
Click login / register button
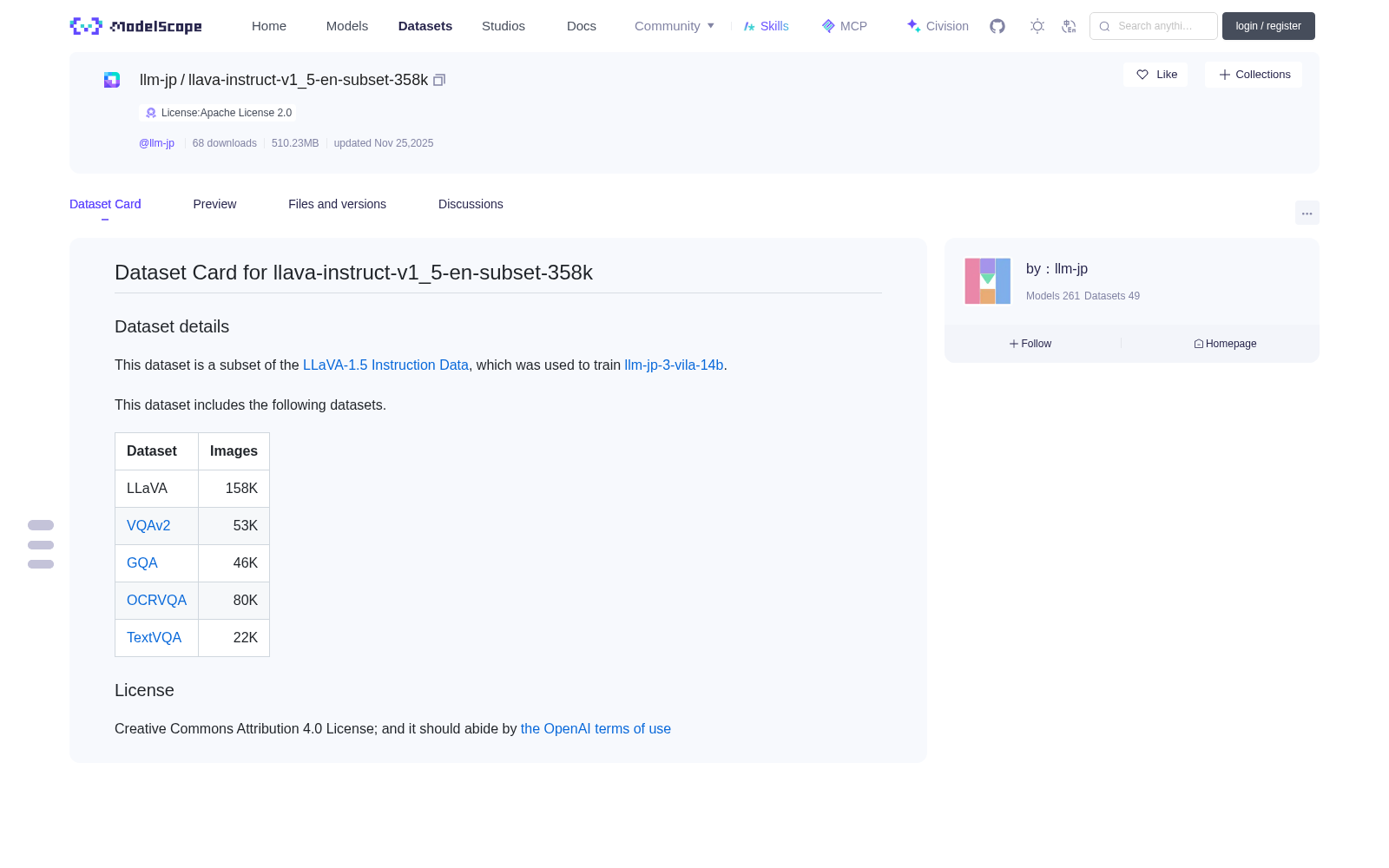tap(1268, 26)
